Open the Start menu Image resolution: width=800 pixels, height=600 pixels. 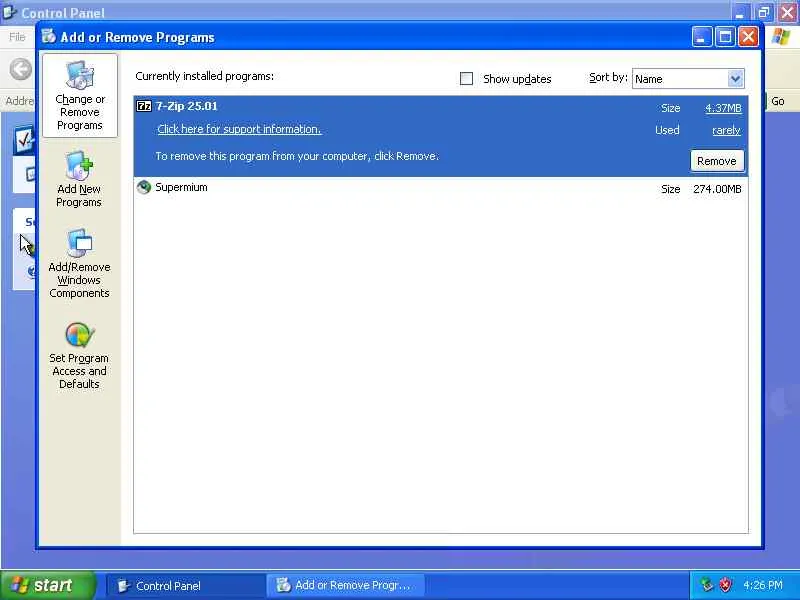(47, 585)
